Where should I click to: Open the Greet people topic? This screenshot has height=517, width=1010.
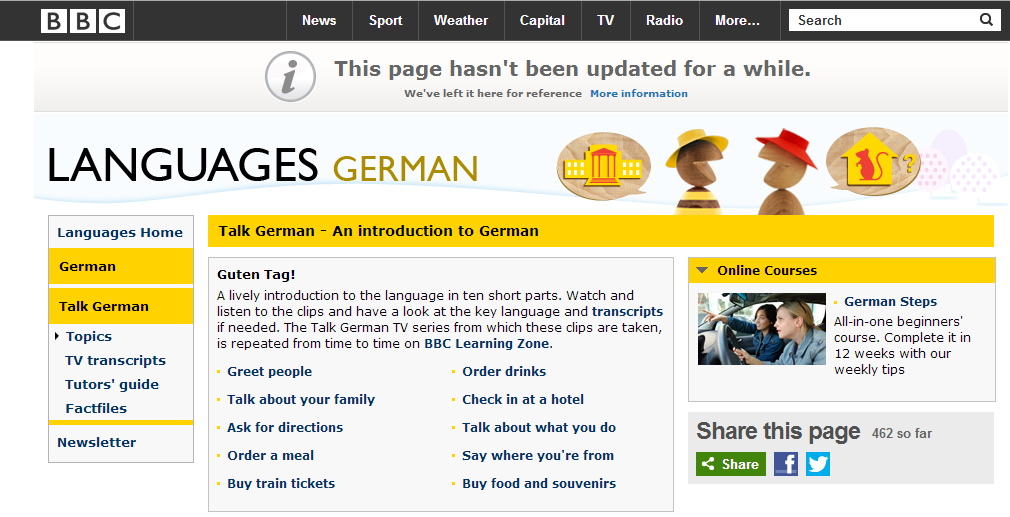tap(269, 371)
